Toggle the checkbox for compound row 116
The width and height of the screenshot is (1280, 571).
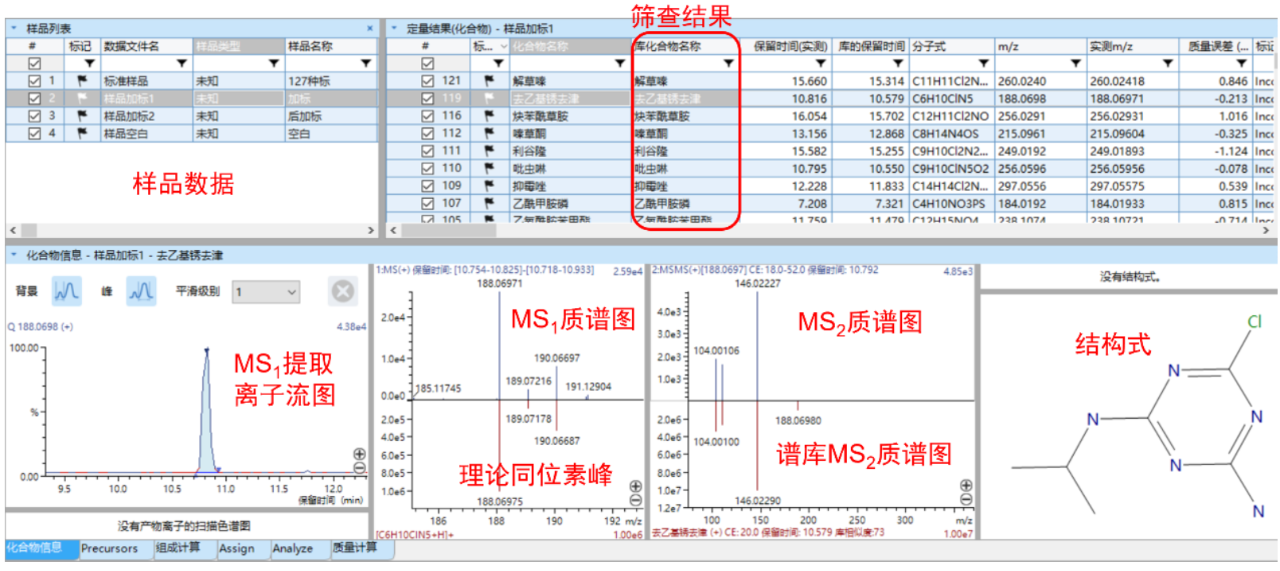pos(428,116)
